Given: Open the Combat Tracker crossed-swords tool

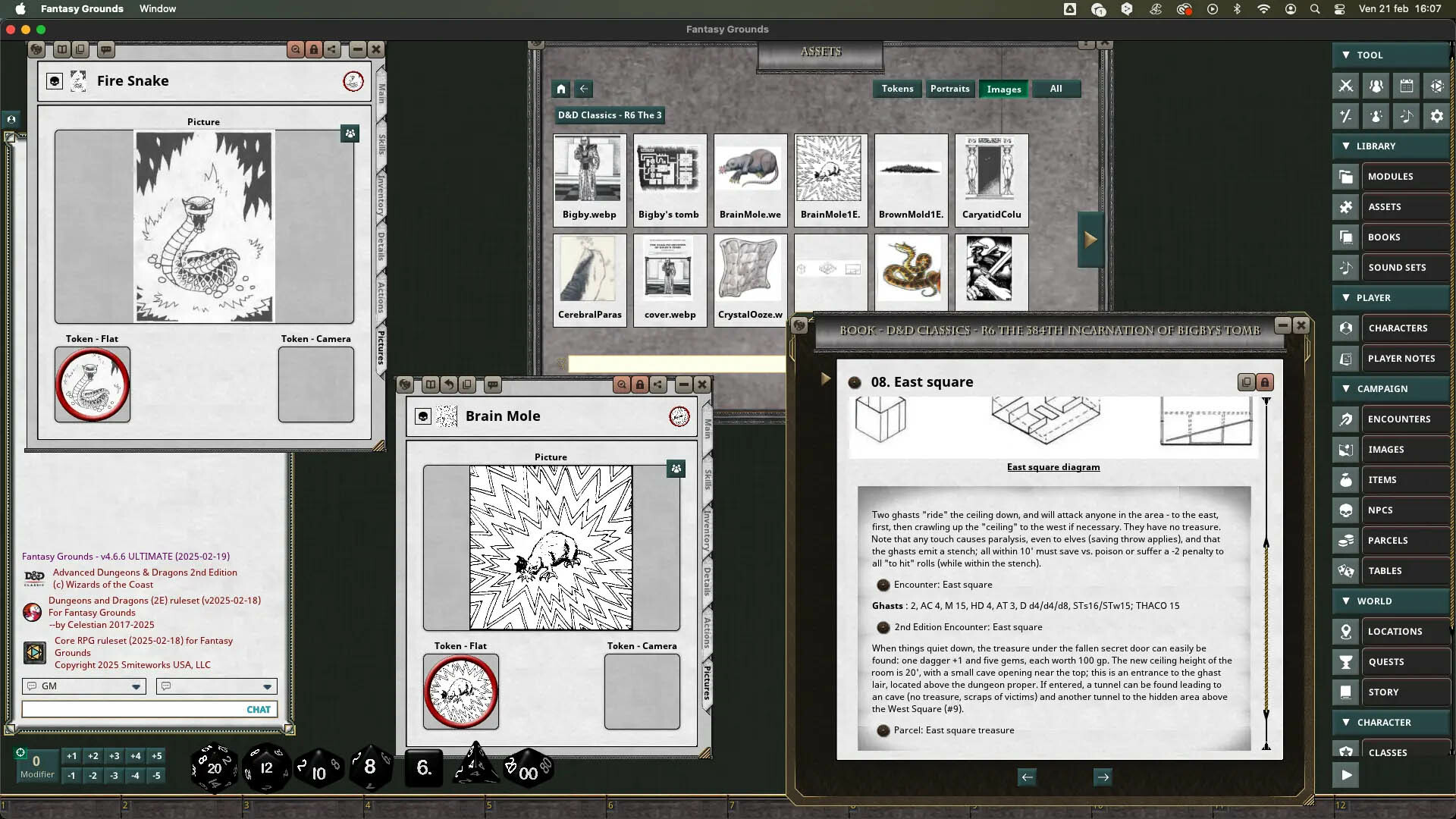Looking at the screenshot, I should click(x=1346, y=86).
